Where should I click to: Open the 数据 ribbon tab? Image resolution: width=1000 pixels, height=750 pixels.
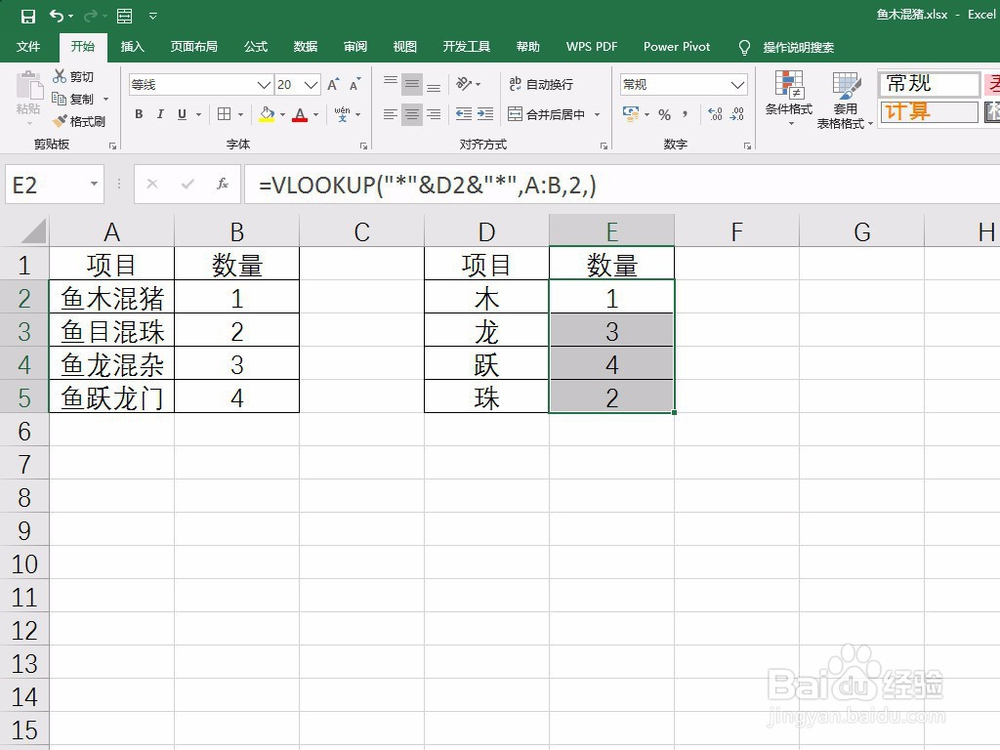(x=305, y=46)
